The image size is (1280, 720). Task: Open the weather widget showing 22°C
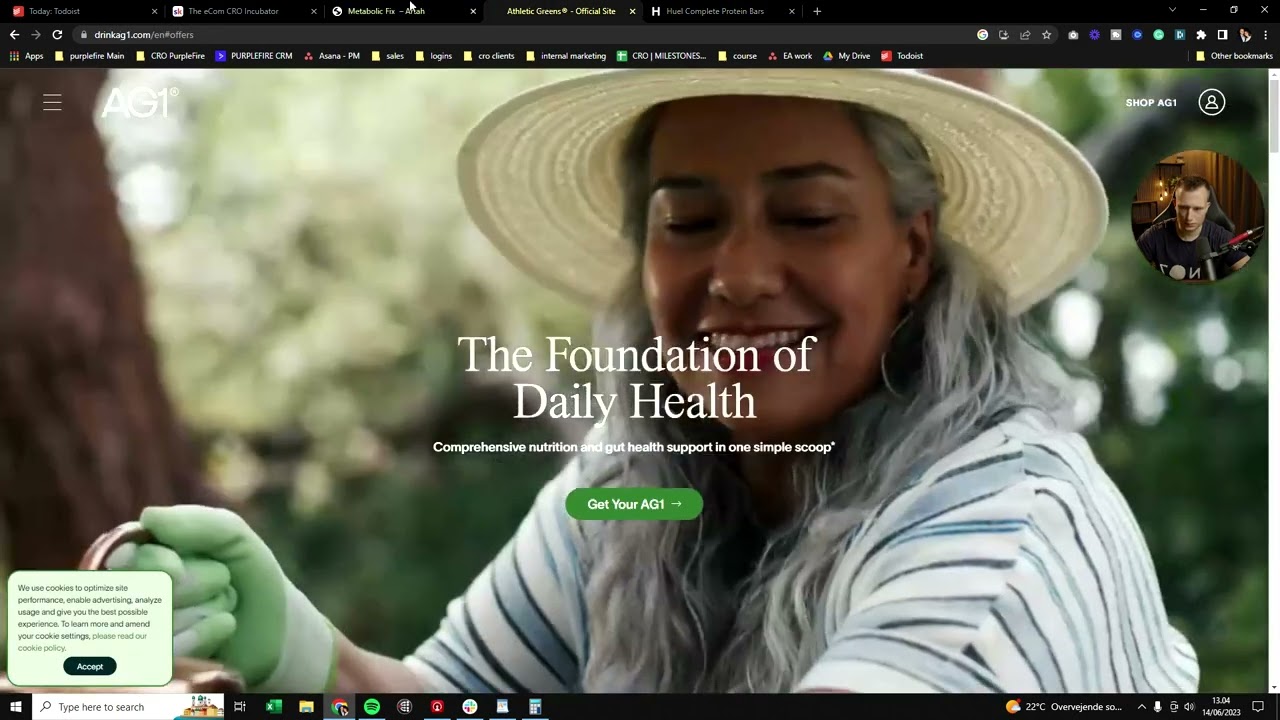pyautogui.click(x=1063, y=707)
